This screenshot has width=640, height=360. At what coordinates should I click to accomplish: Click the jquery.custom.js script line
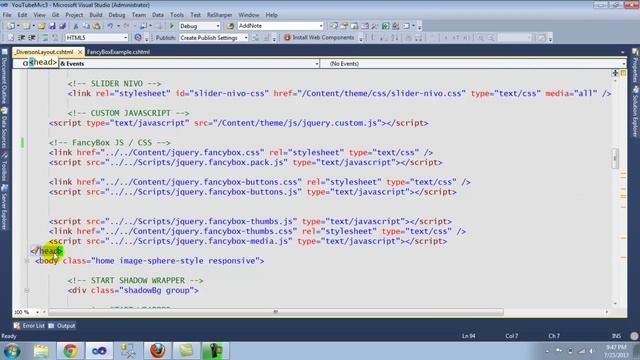[238, 123]
